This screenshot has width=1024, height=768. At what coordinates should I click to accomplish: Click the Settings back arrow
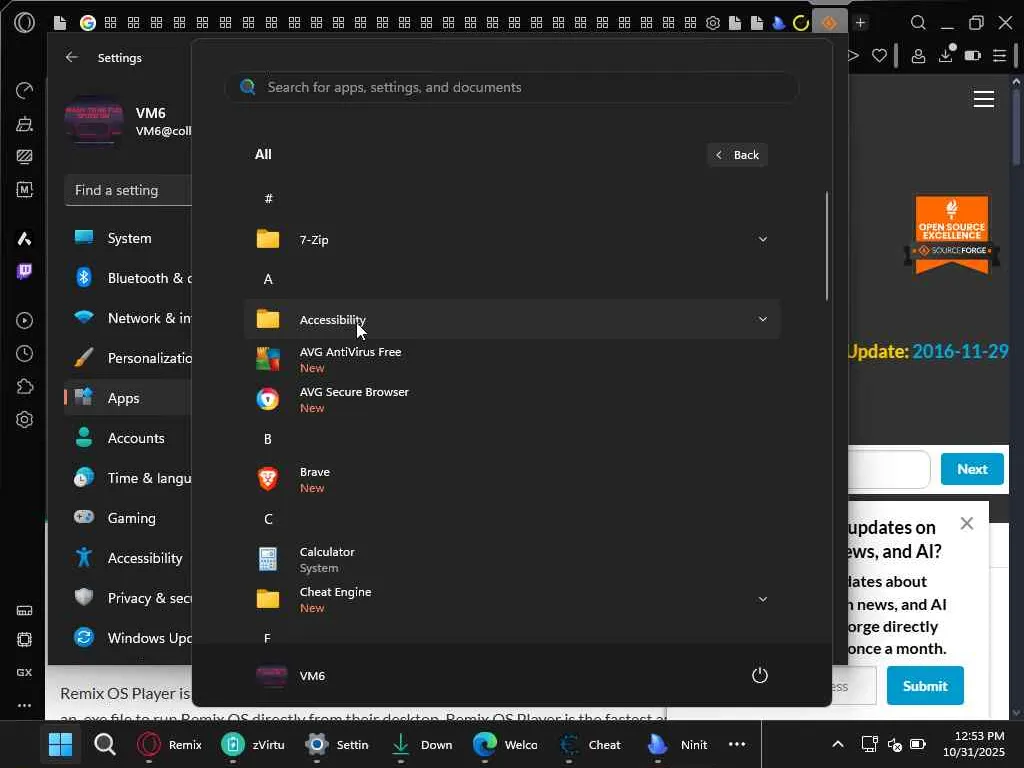(x=72, y=57)
